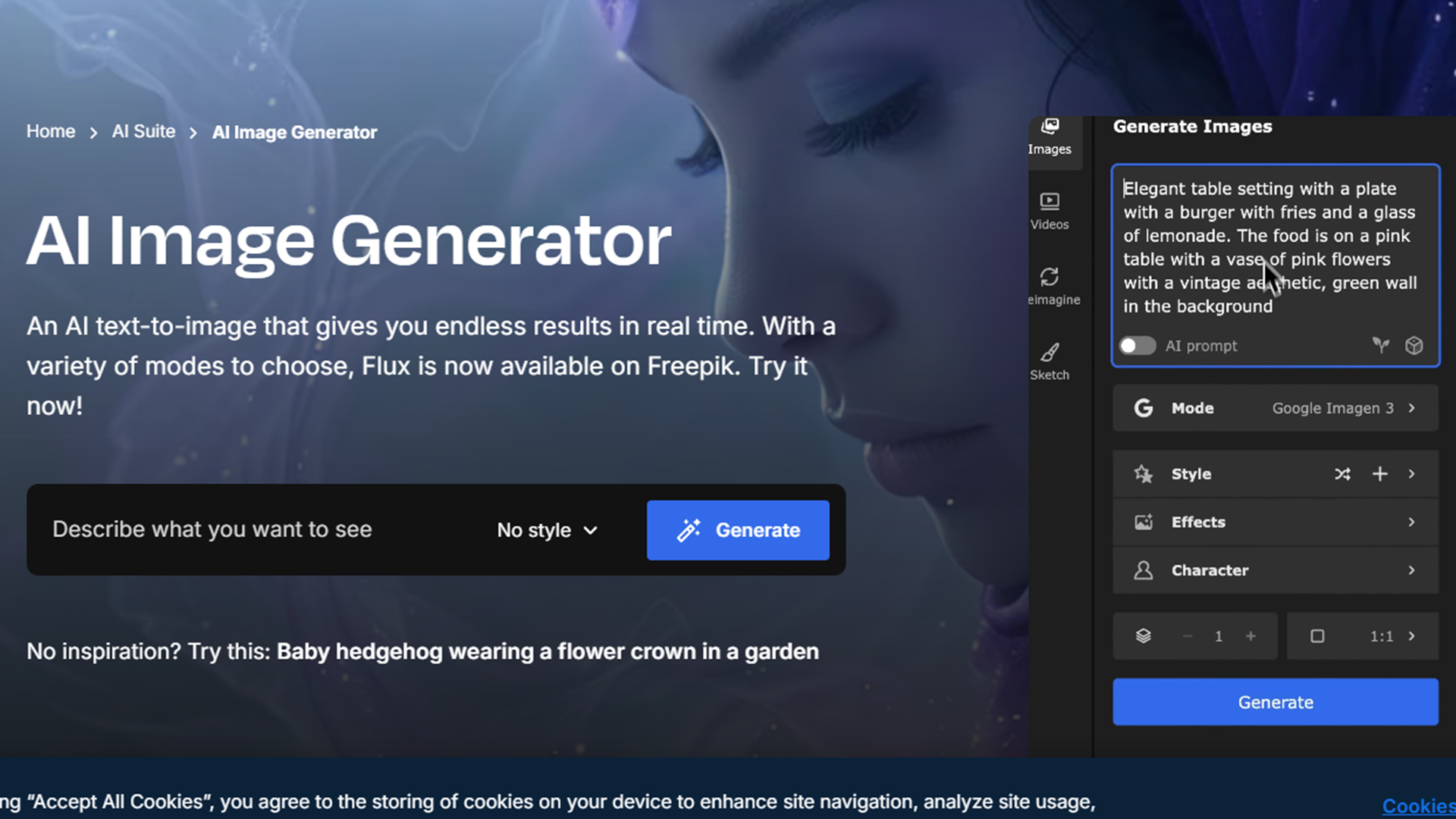Add a new style with plus icon

click(1379, 474)
